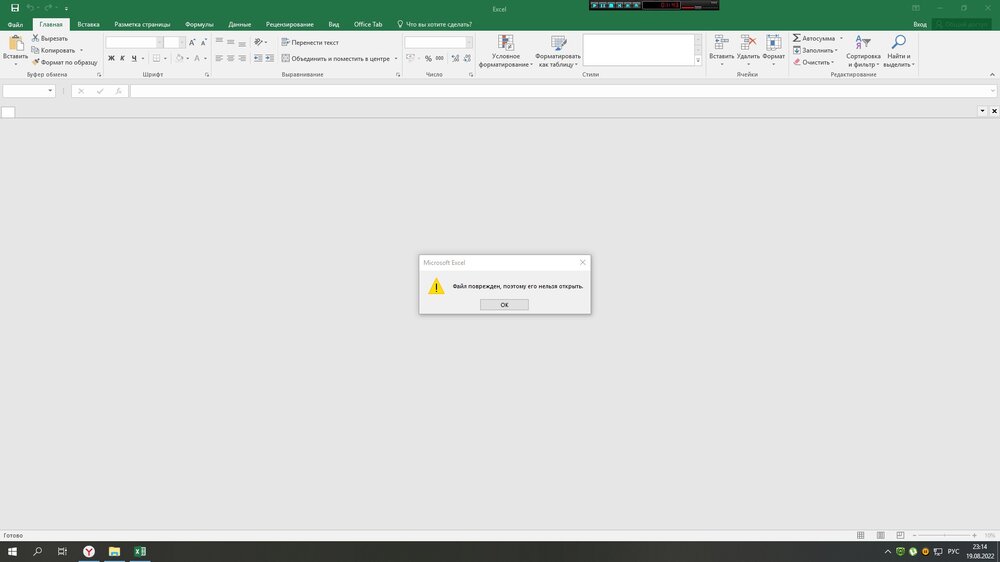Open the number format dropdown
The height and width of the screenshot is (562, 1000).
click(x=469, y=42)
